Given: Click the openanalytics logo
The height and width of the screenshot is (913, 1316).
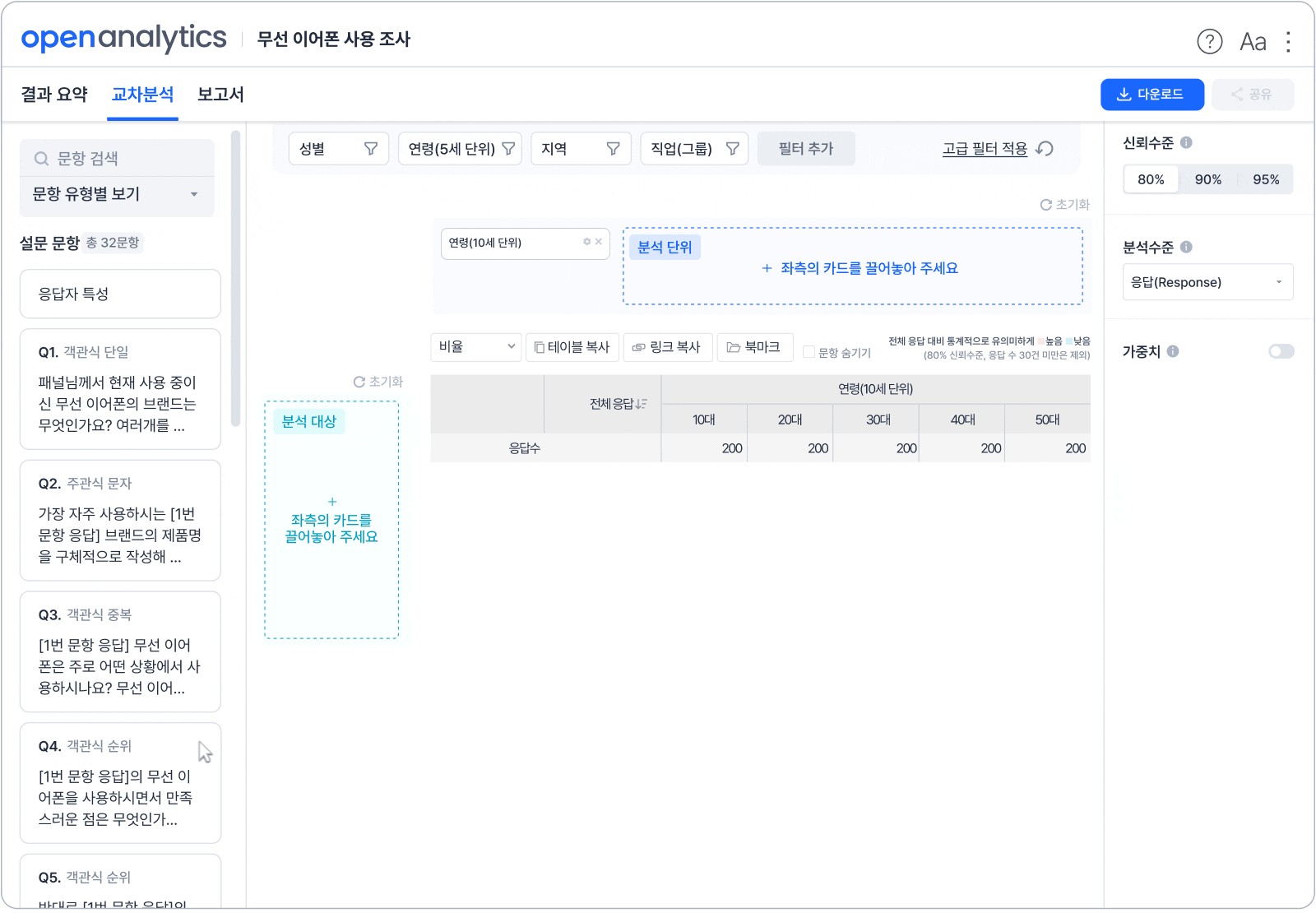Looking at the screenshot, I should (123, 38).
